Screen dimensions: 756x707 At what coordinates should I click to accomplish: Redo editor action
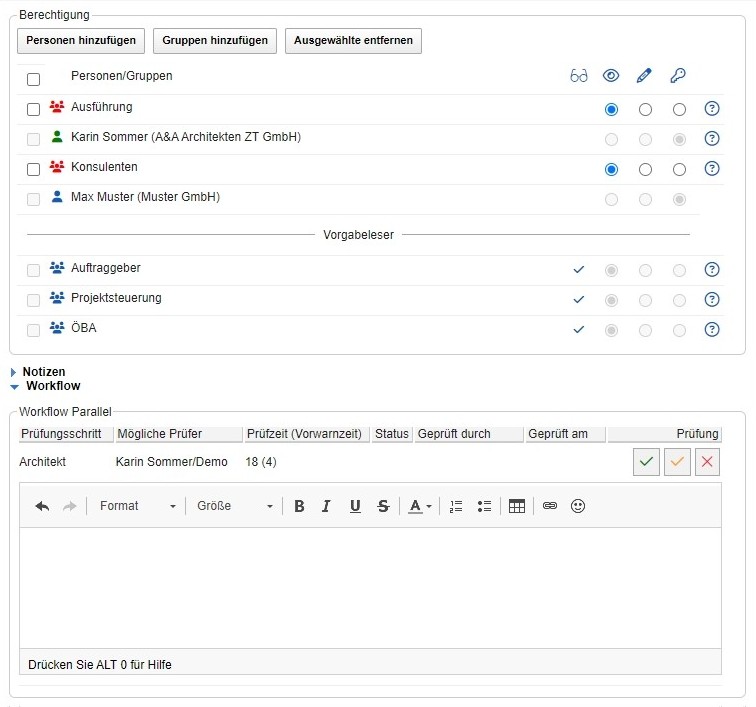[x=70, y=506]
